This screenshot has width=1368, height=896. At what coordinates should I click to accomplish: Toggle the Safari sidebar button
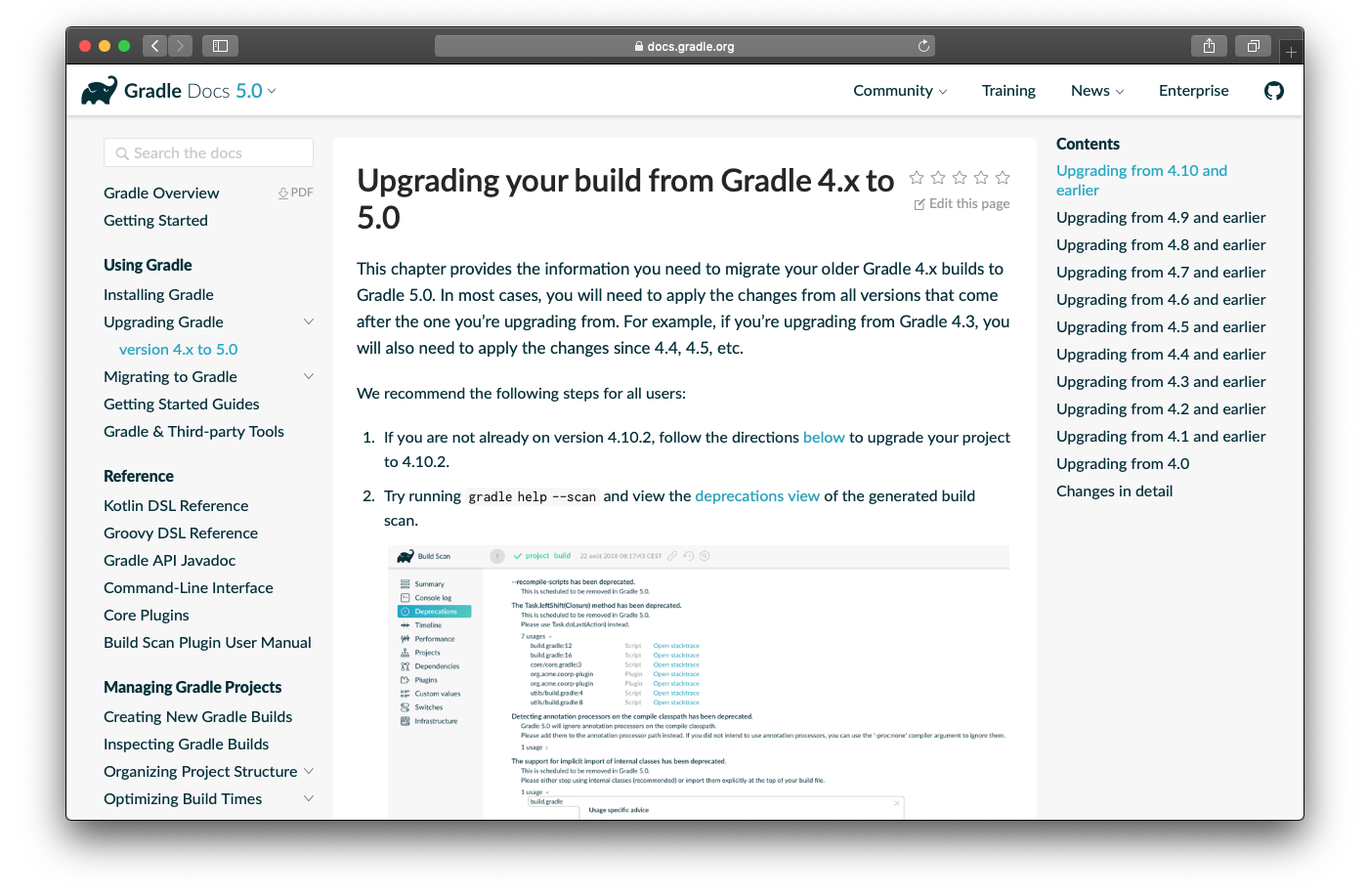pyautogui.click(x=220, y=46)
